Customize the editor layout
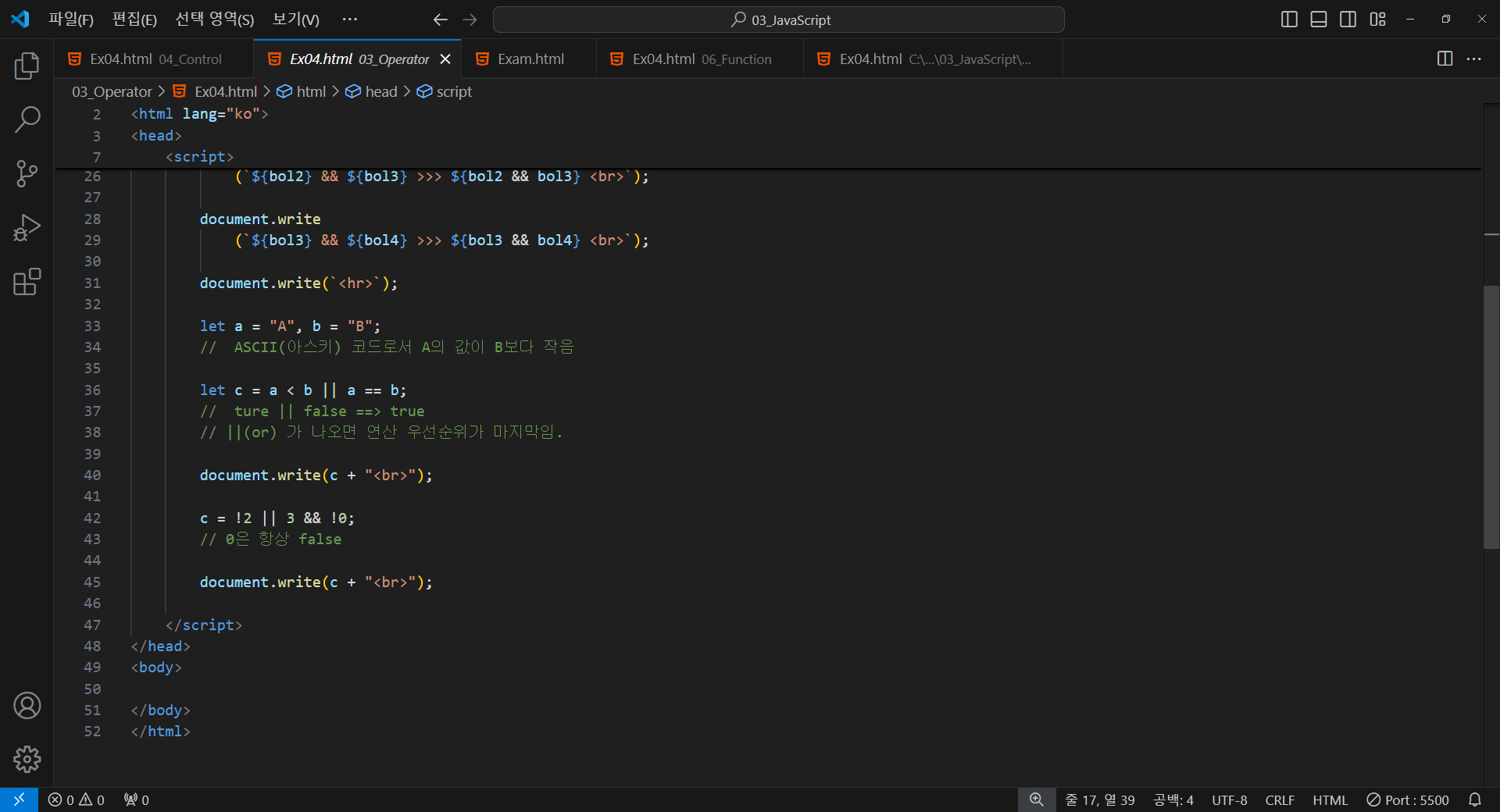Screen dimensions: 1500x812 1377,20
